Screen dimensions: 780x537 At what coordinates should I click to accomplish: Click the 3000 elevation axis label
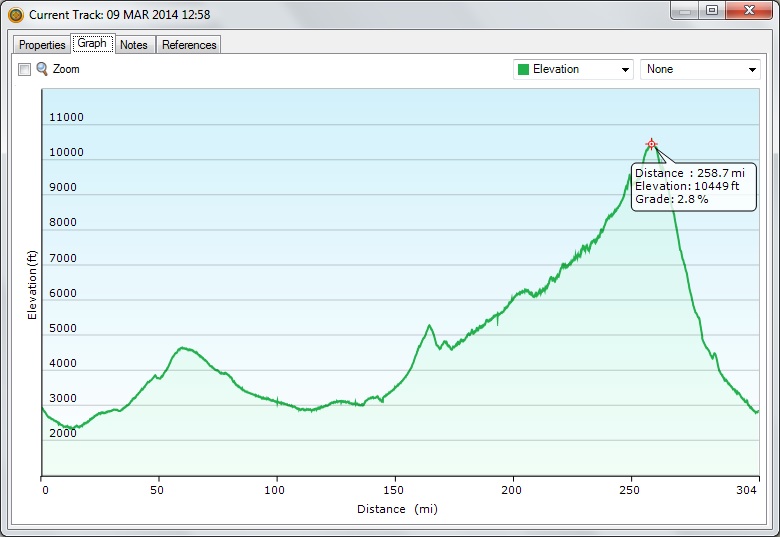[63, 398]
